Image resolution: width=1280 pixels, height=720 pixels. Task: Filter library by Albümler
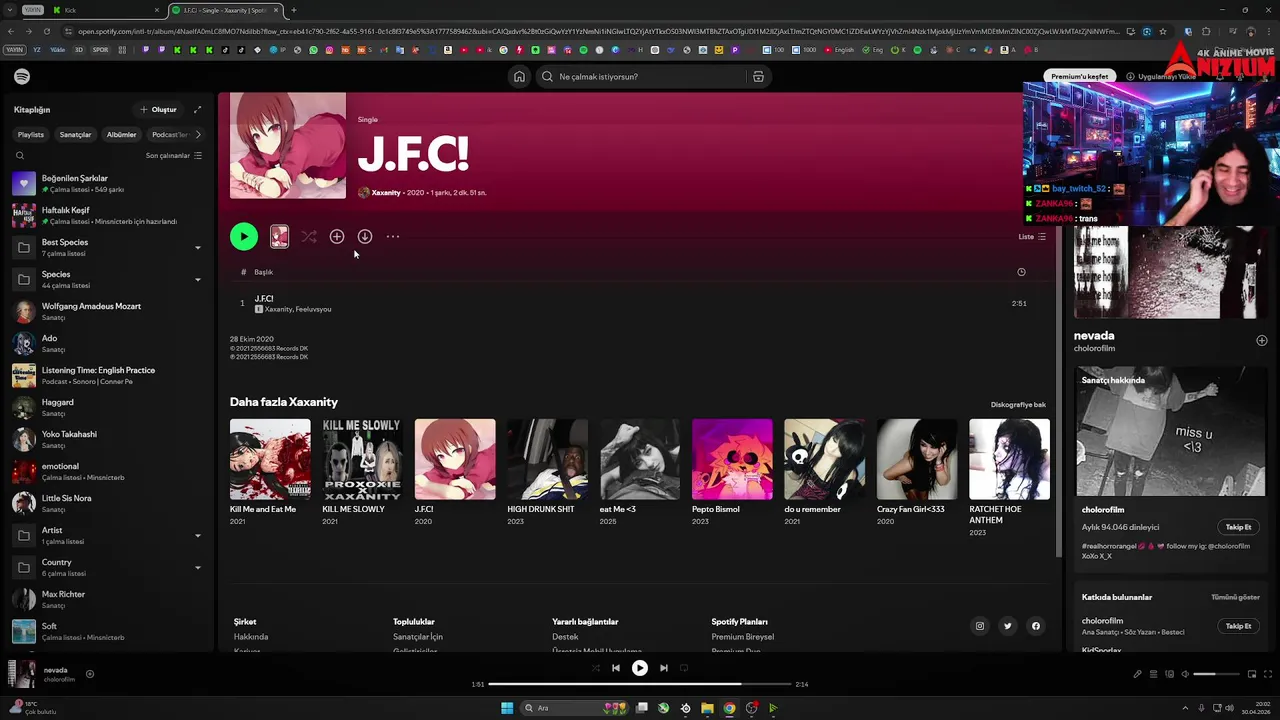(121, 134)
